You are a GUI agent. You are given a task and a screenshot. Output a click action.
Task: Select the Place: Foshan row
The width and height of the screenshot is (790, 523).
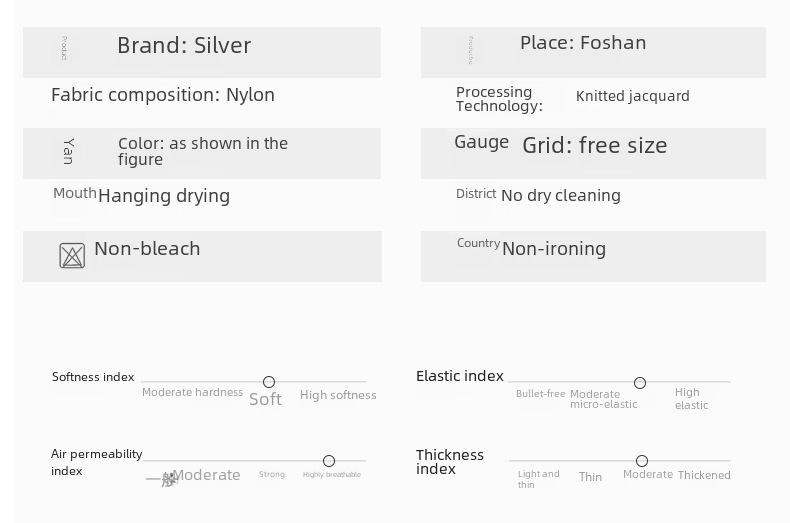point(594,52)
